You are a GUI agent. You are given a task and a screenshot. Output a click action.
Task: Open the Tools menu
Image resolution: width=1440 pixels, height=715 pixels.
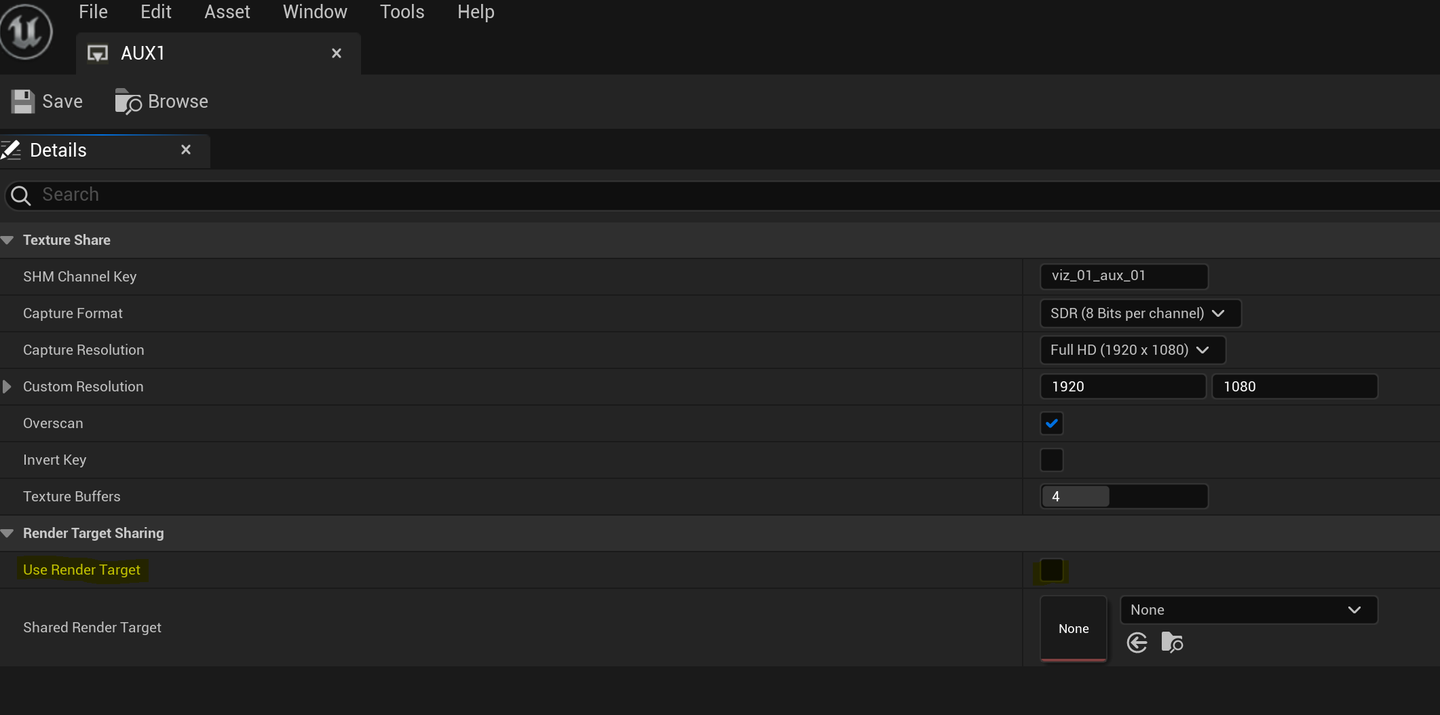402,12
